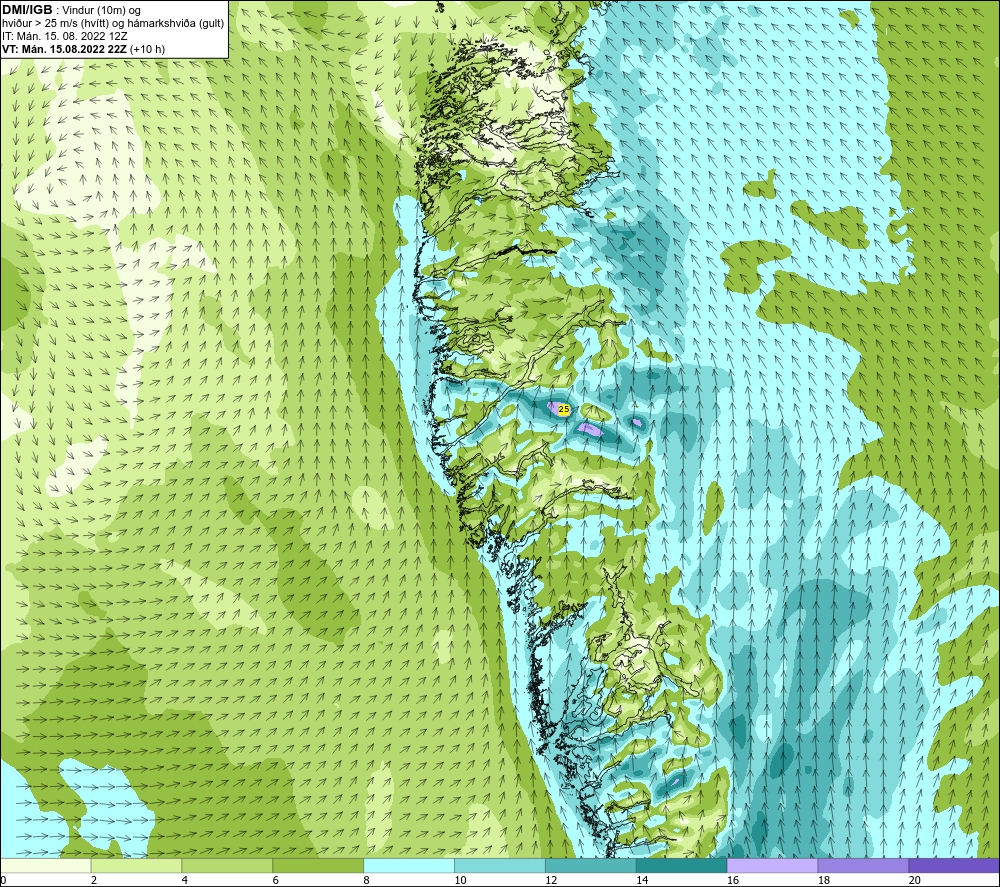Click the VT valid time line

pyautogui.click(x=84, y=49)
